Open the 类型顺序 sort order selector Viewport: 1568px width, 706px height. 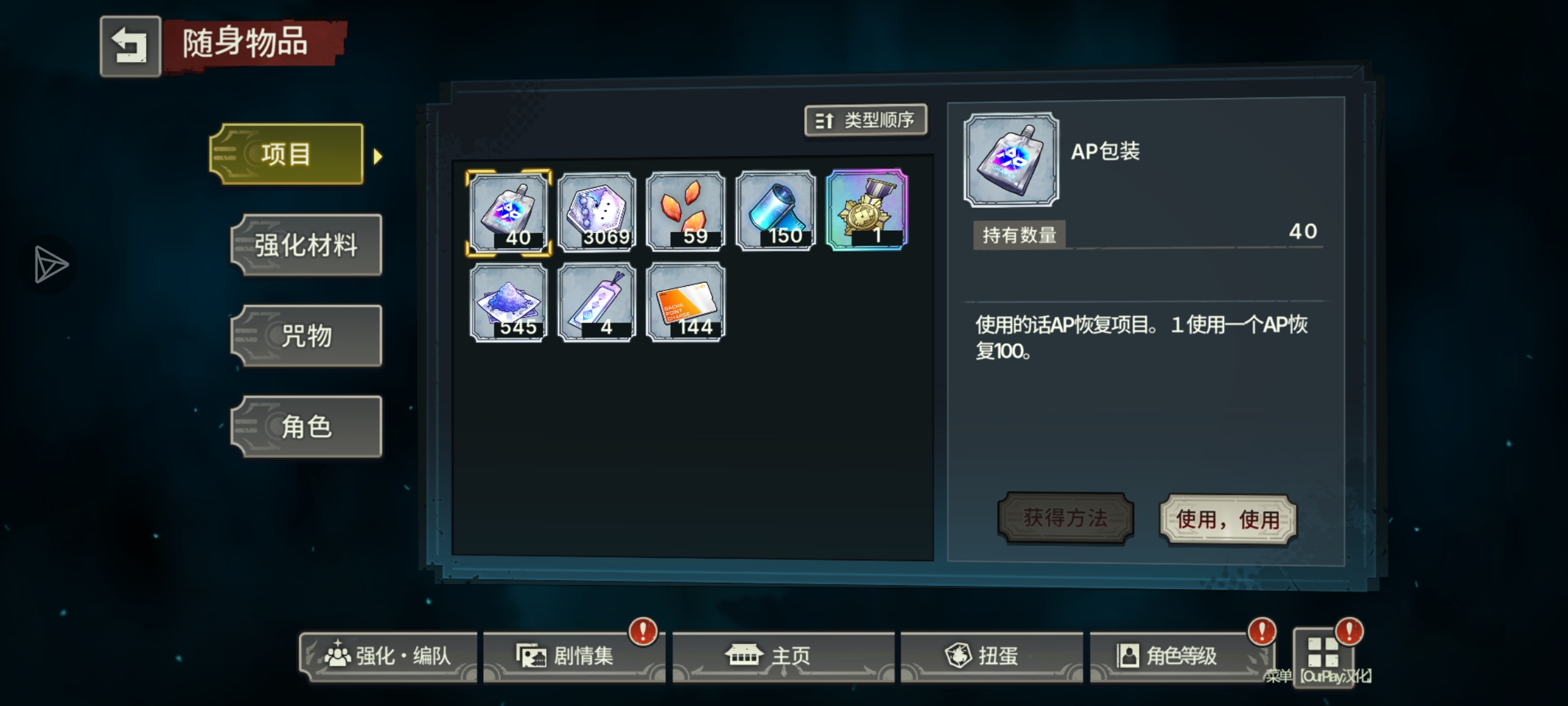[x=866, y=120]
